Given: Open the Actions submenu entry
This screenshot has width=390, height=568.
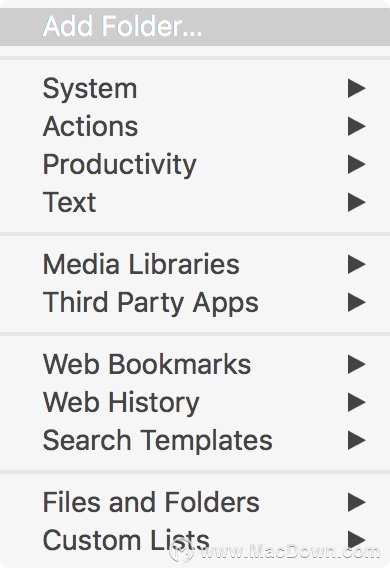Looking at the screenshot, I should pyautogui.click(x=195, y=126).
